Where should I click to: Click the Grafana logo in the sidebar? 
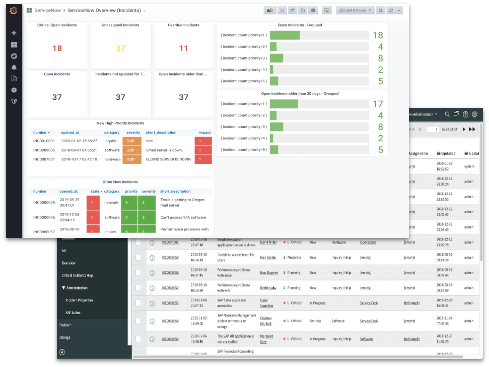point(13,11)
